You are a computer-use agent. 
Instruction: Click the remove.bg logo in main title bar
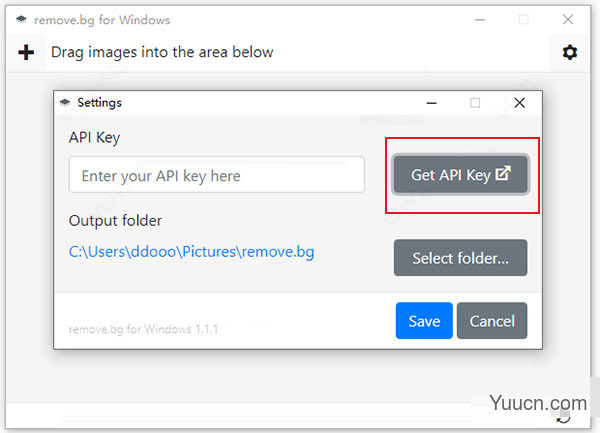[x=21, y=20]
